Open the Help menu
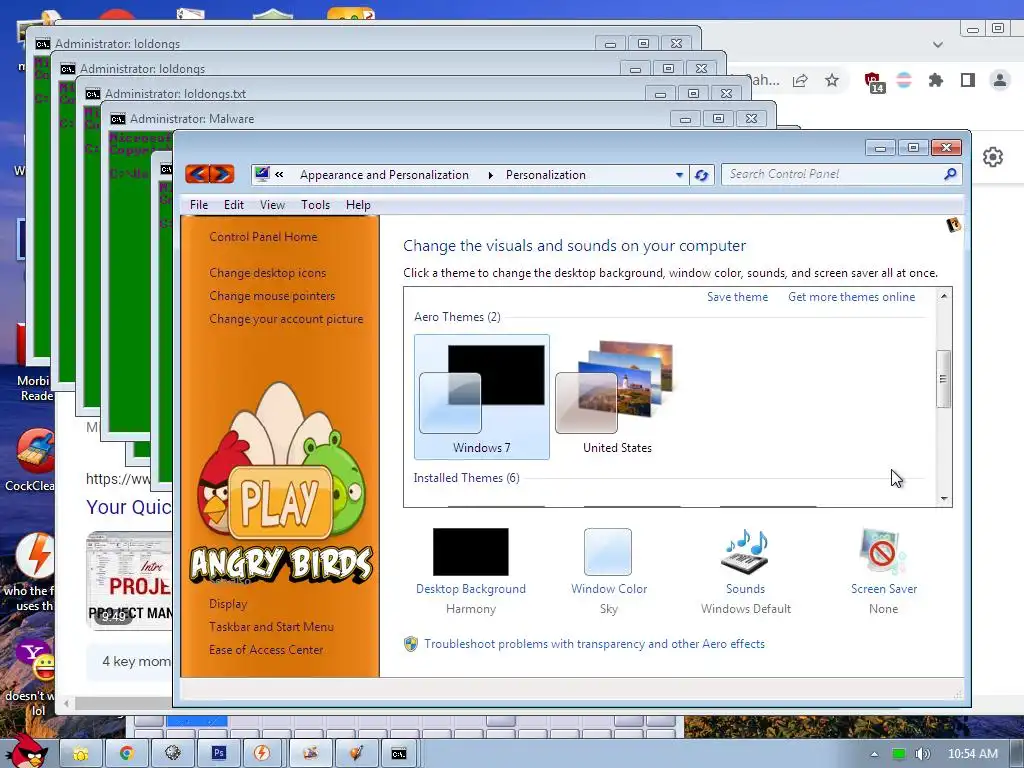This screenshot has width=1024, height=768. pos(358,205)
